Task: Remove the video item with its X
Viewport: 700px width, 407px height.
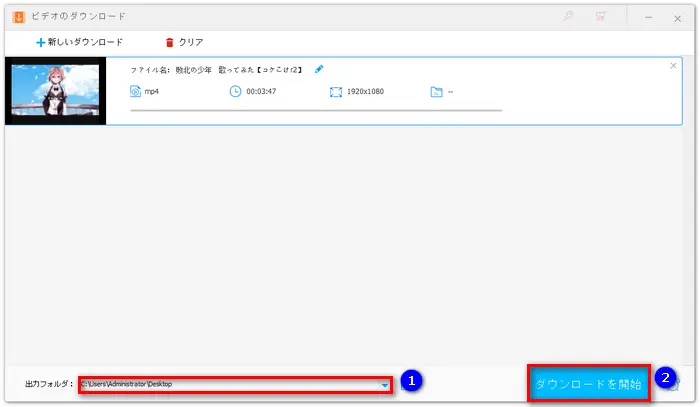Action: point(673,65)
